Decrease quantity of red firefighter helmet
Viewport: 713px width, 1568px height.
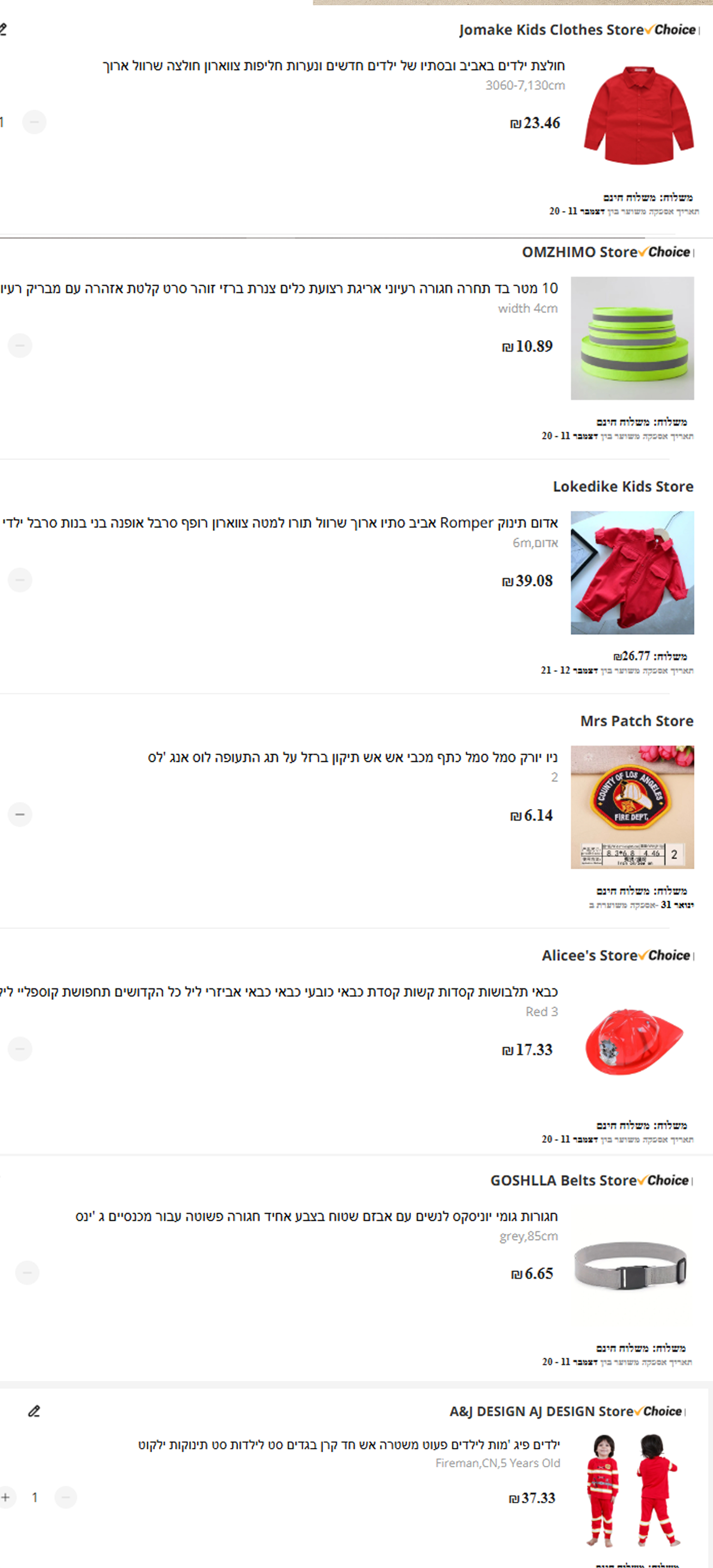click(19, 1049)
